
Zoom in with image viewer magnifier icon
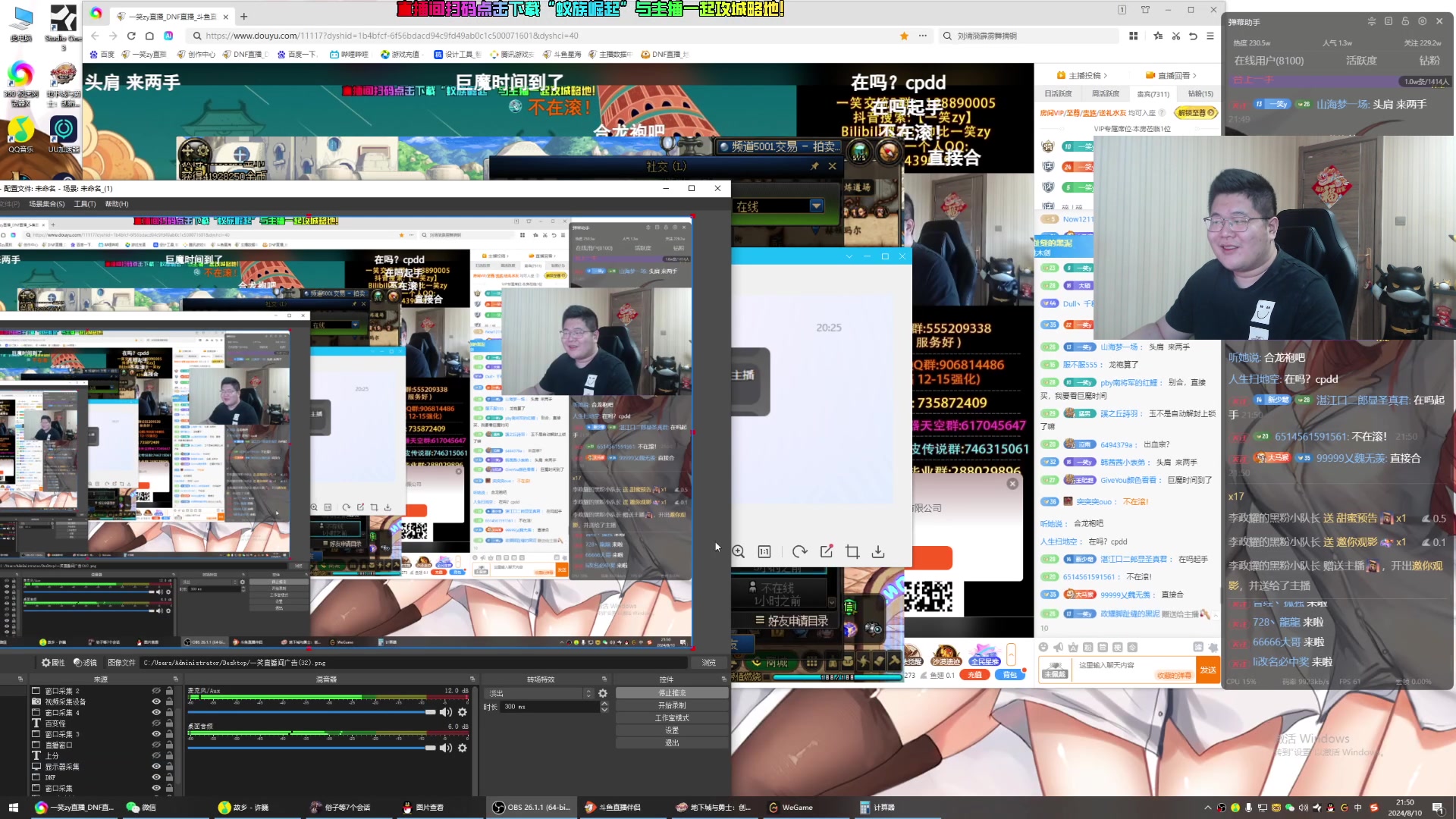[x=739, y=552]
